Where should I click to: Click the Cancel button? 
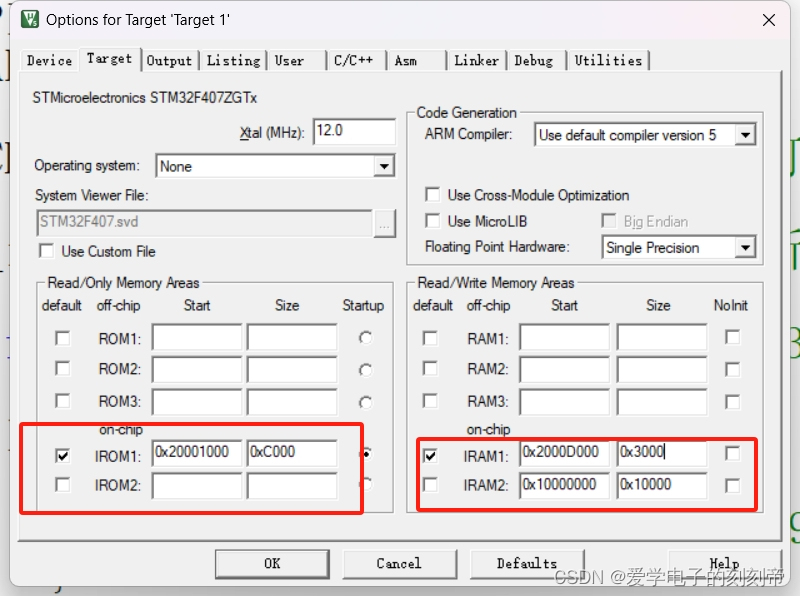pyautogui.click(x=399, y=564)
